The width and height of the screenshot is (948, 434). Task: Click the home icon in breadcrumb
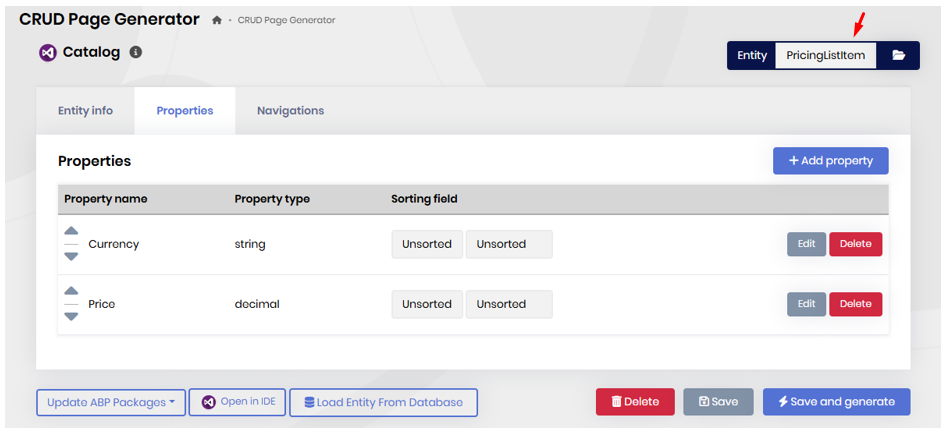coord(217,21)
